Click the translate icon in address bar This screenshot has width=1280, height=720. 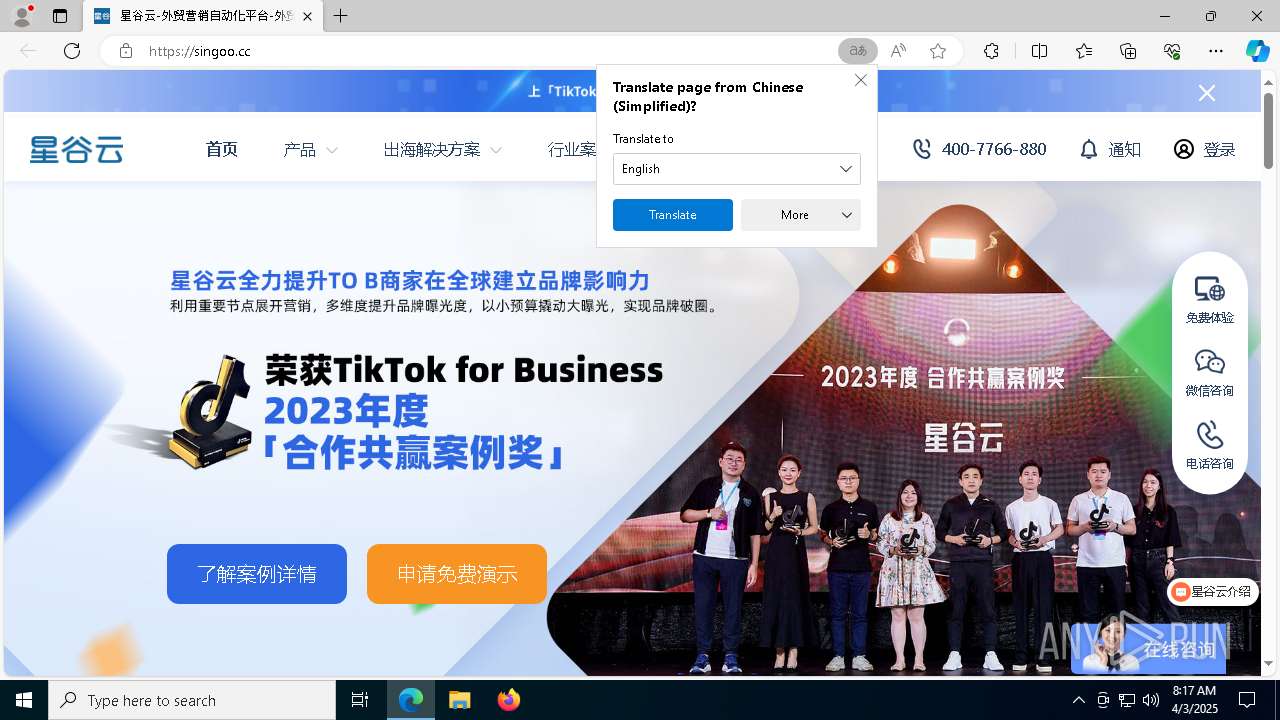pos(857,51)
